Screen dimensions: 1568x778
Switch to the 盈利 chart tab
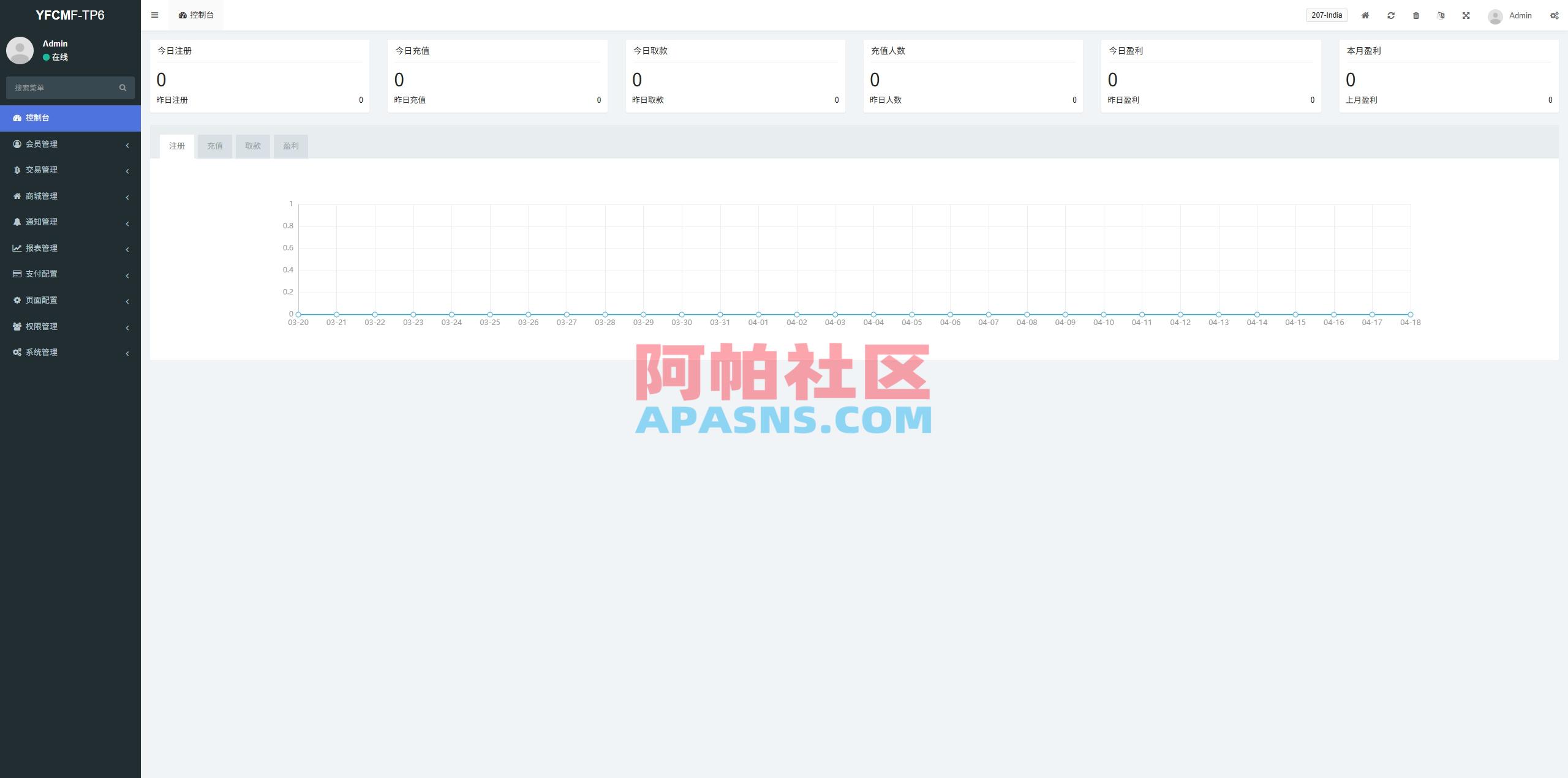click(290, 146)
